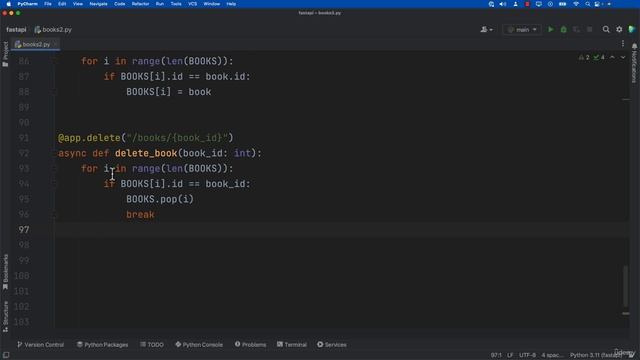Viewport: 640px width, 360px height.
Task: Open the Python Packages tool window
Action: [x=102, y=344]
